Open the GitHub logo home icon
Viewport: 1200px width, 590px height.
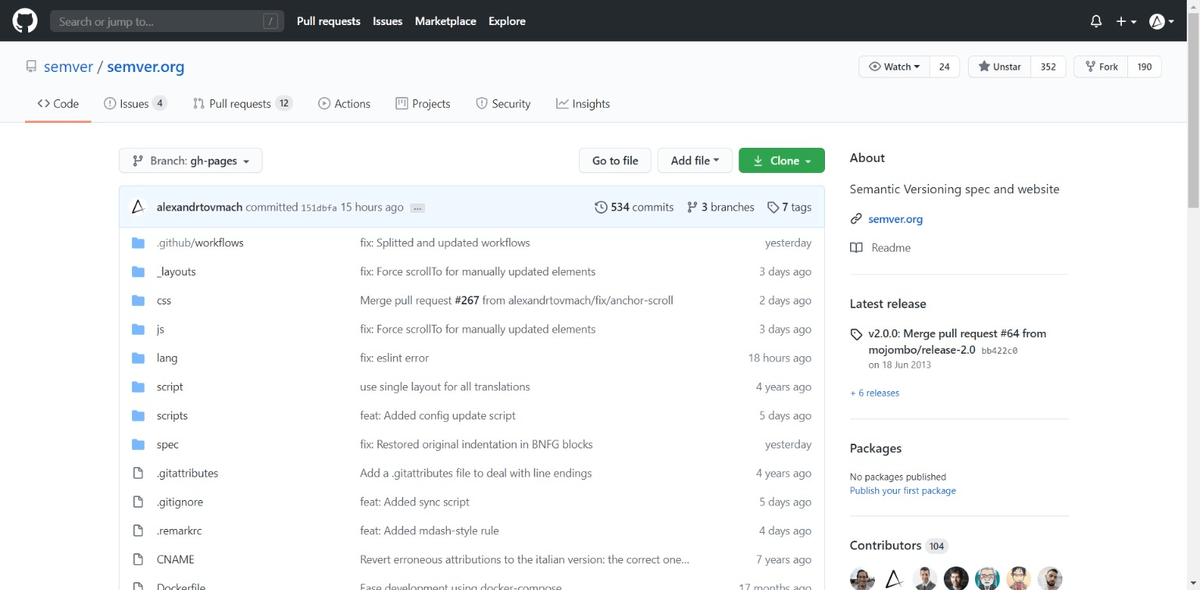pyautogui.click(x=25, y=21)
